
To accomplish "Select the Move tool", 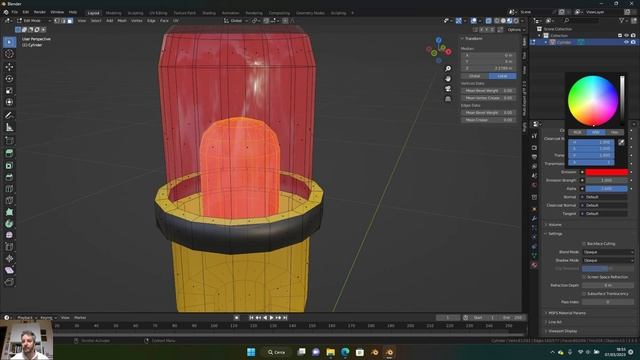I will click(9, 67).
